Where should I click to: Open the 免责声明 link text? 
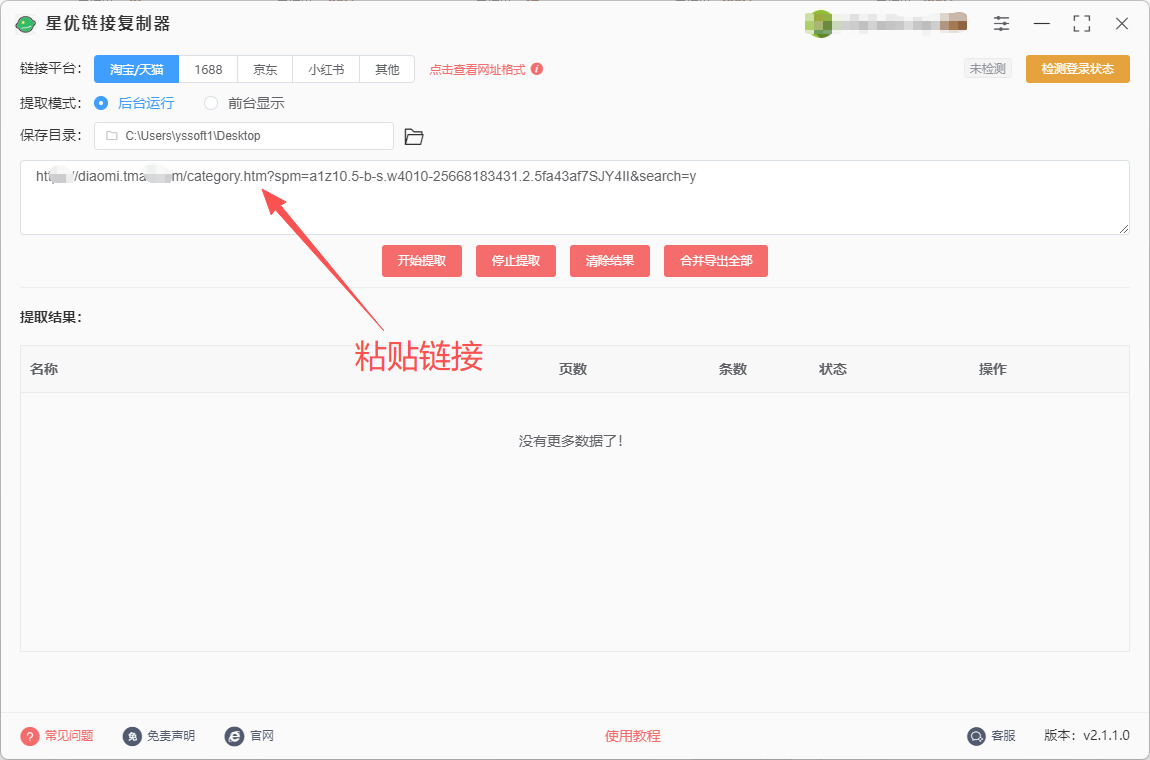(x=171, y=736)
